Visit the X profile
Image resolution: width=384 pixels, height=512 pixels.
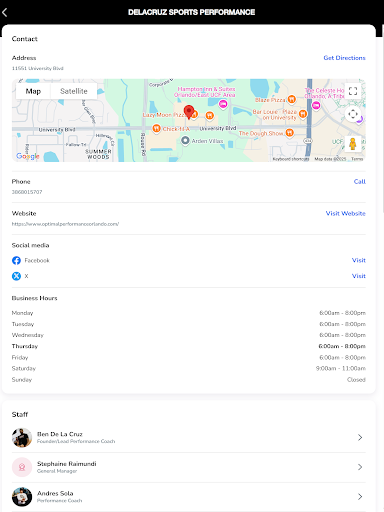tap(359, 276)
